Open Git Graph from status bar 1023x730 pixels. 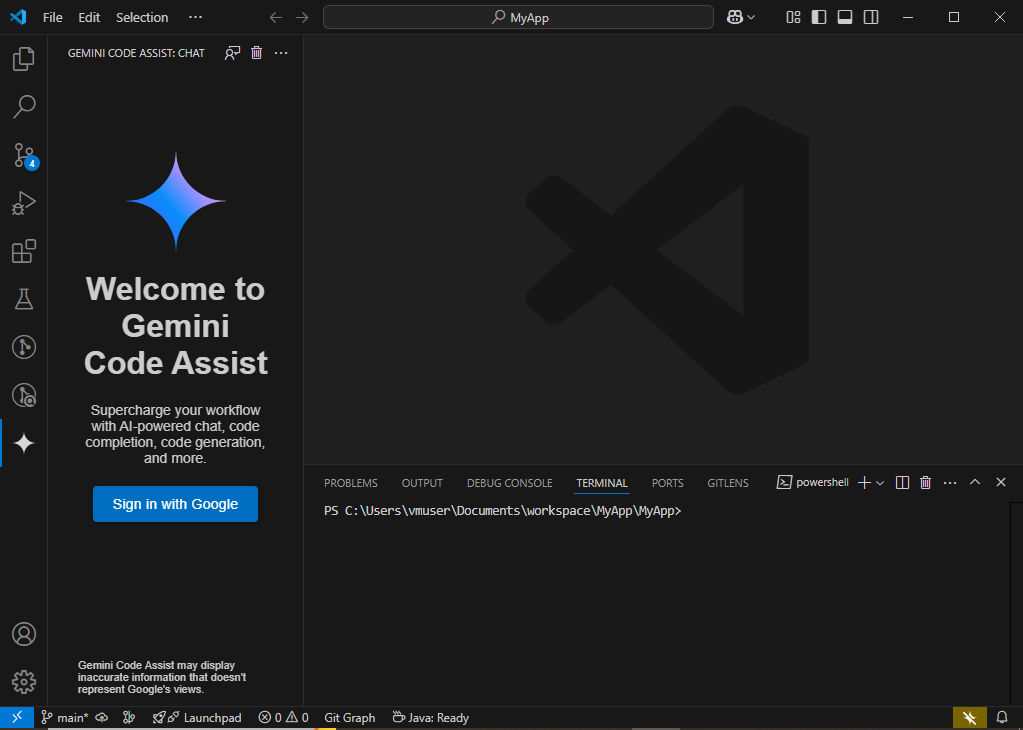[x=350, y=718]
